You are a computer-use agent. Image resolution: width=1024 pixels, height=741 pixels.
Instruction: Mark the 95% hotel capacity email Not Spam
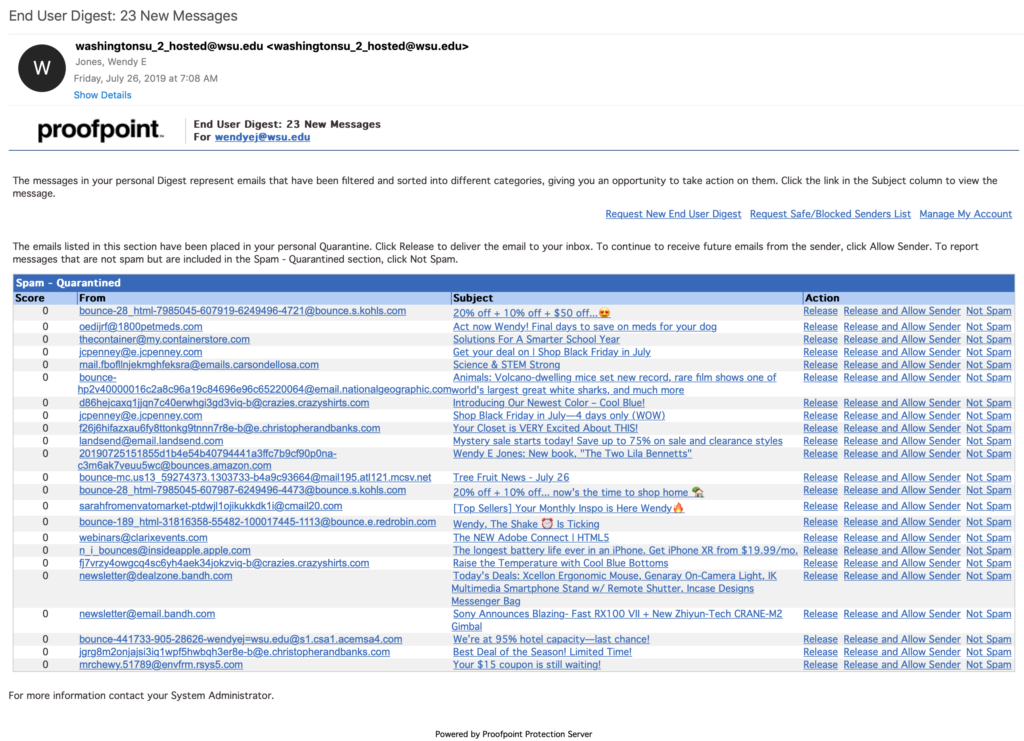click(x=988, y=640)
